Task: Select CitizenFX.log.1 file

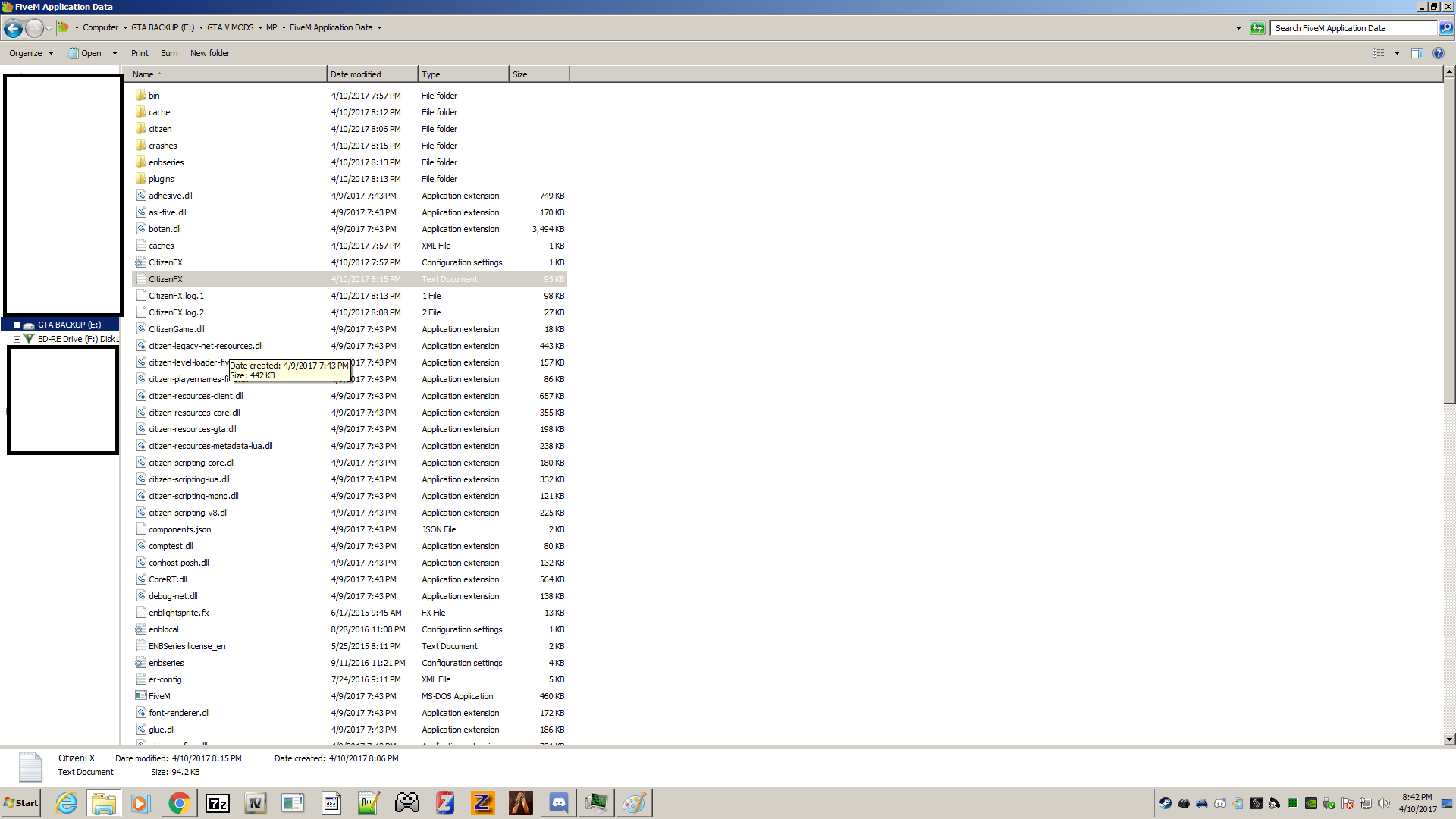Action: click(x=176, y=296)
